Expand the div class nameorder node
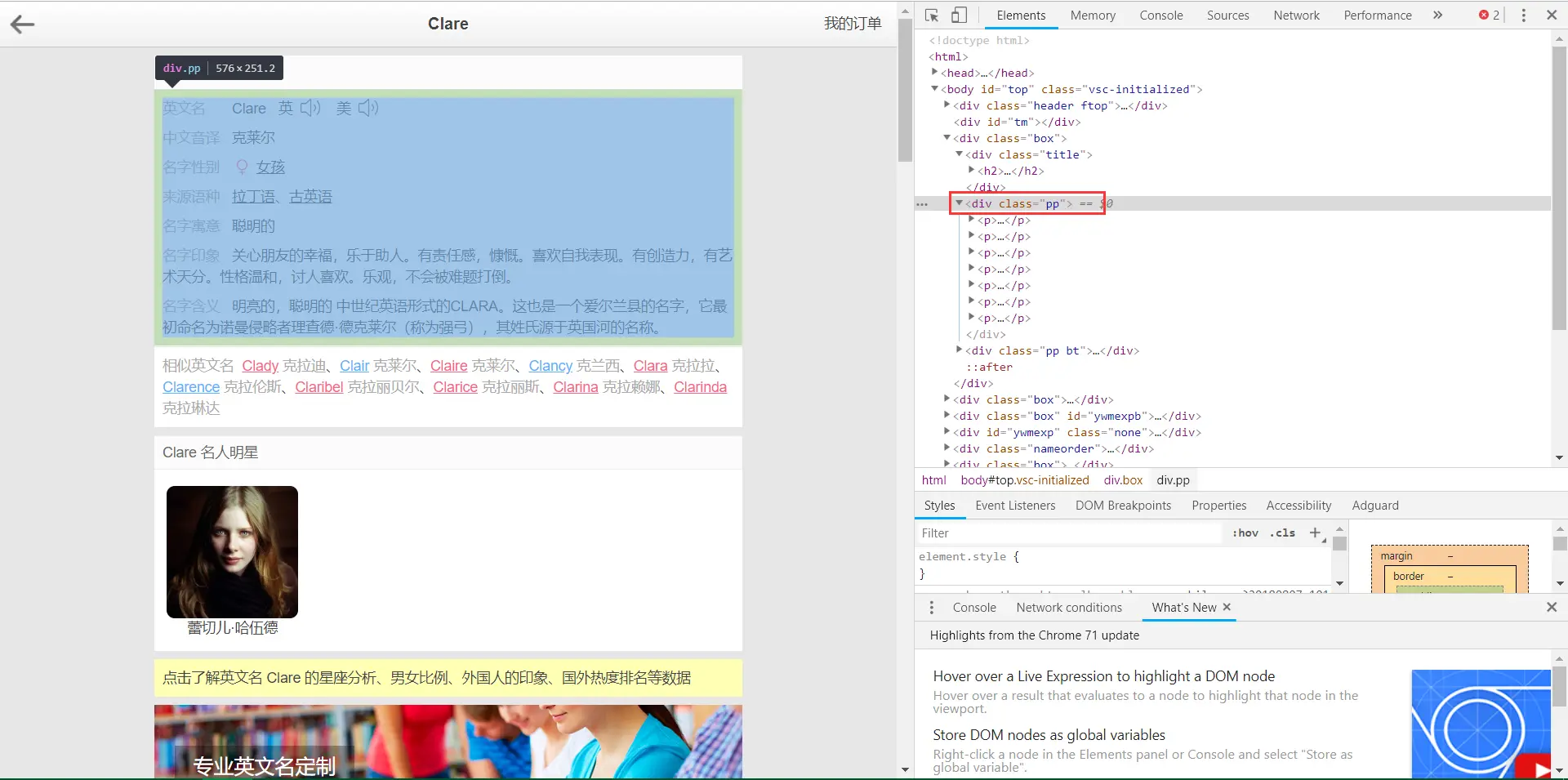The height and width of the screenshot is (780, 1568). click(947, 448)
